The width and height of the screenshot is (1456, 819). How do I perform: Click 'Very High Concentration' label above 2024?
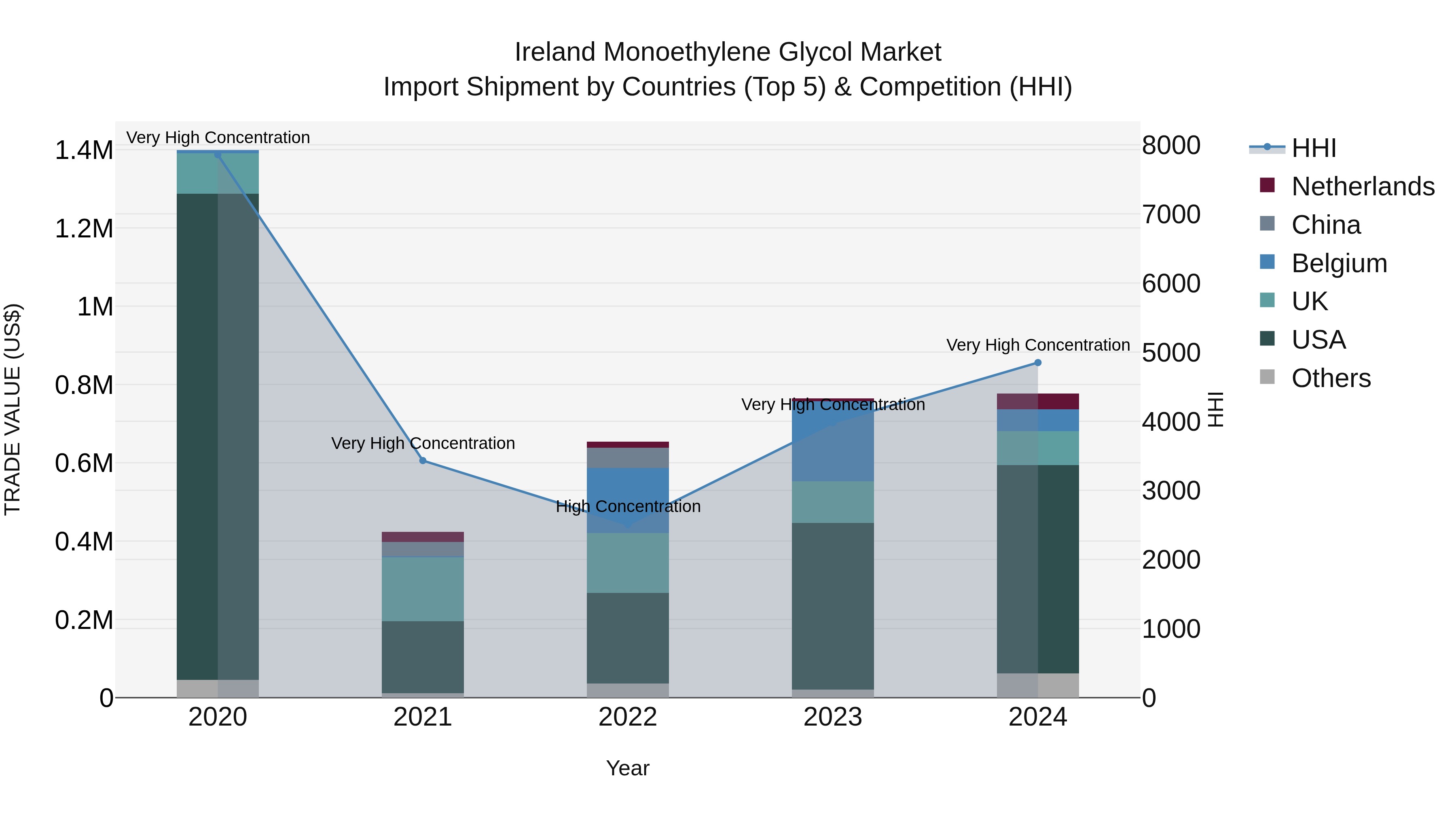click(x=1038, y=345)
